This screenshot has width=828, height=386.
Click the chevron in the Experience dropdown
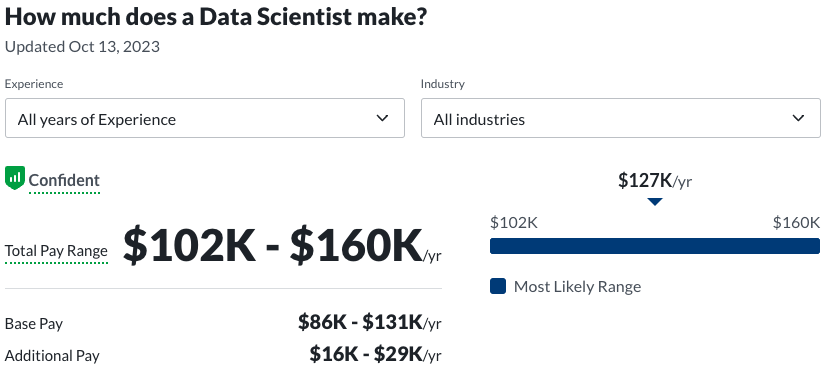pos(382,118)
